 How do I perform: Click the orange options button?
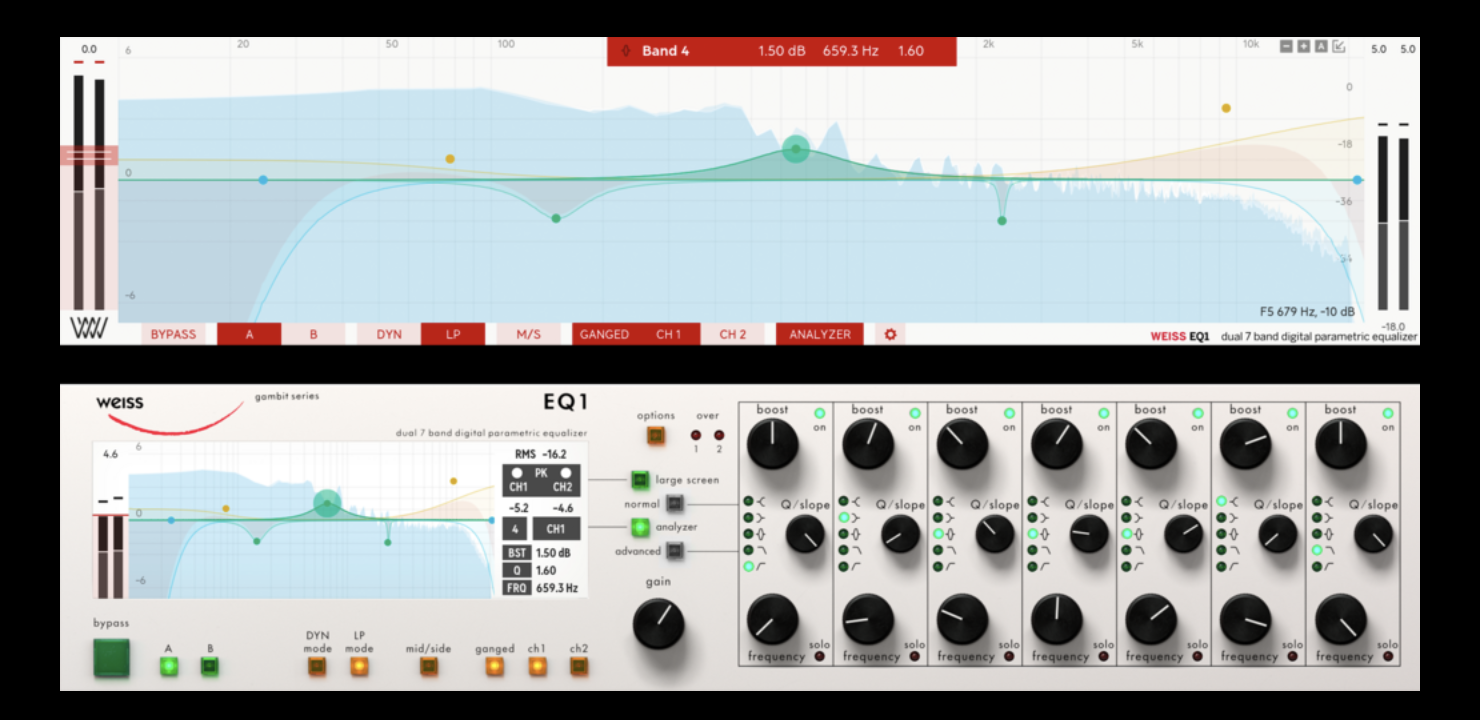tap(656, 436)
